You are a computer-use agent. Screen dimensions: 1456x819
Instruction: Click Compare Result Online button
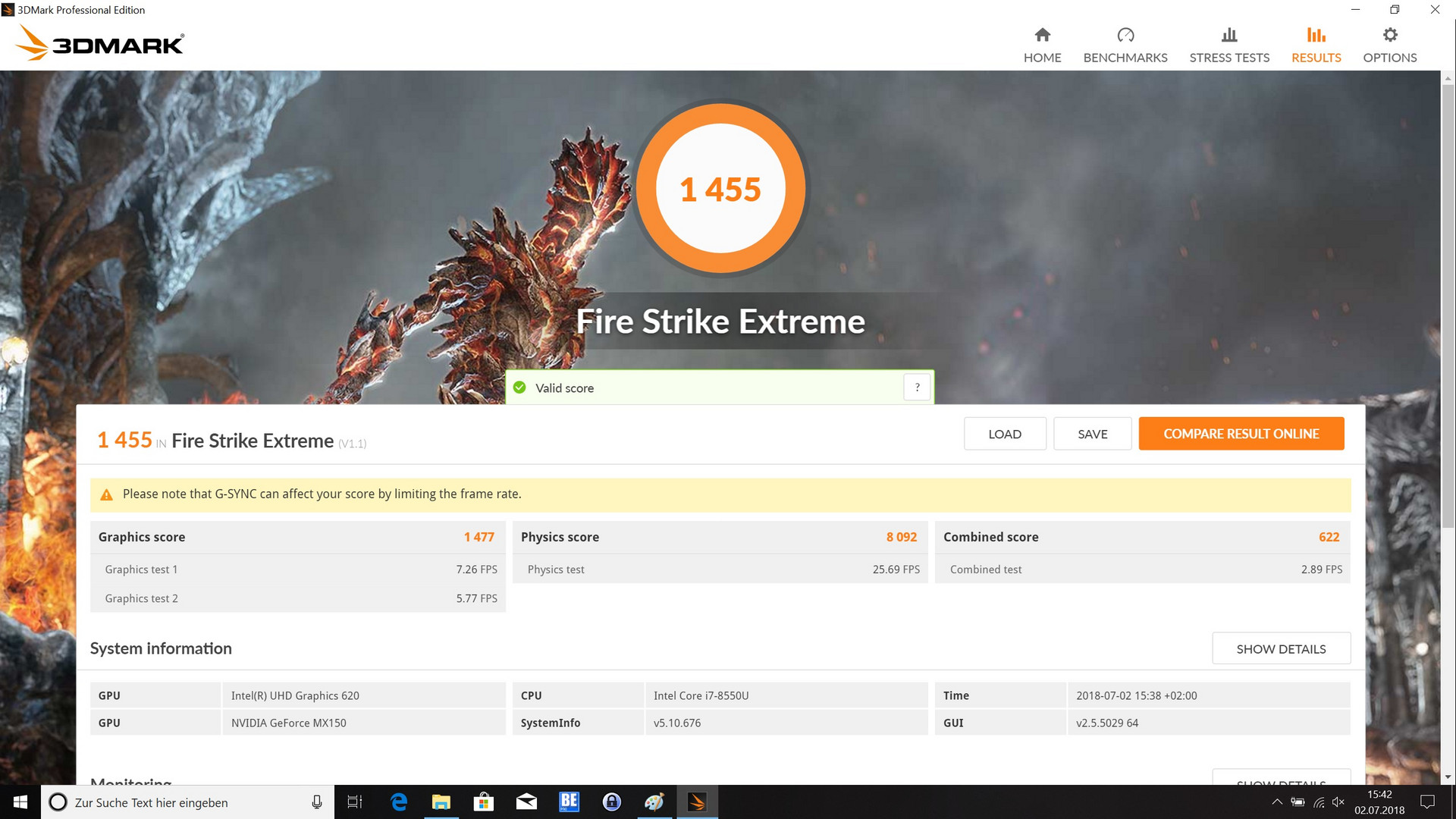(x=1241, y=434)
